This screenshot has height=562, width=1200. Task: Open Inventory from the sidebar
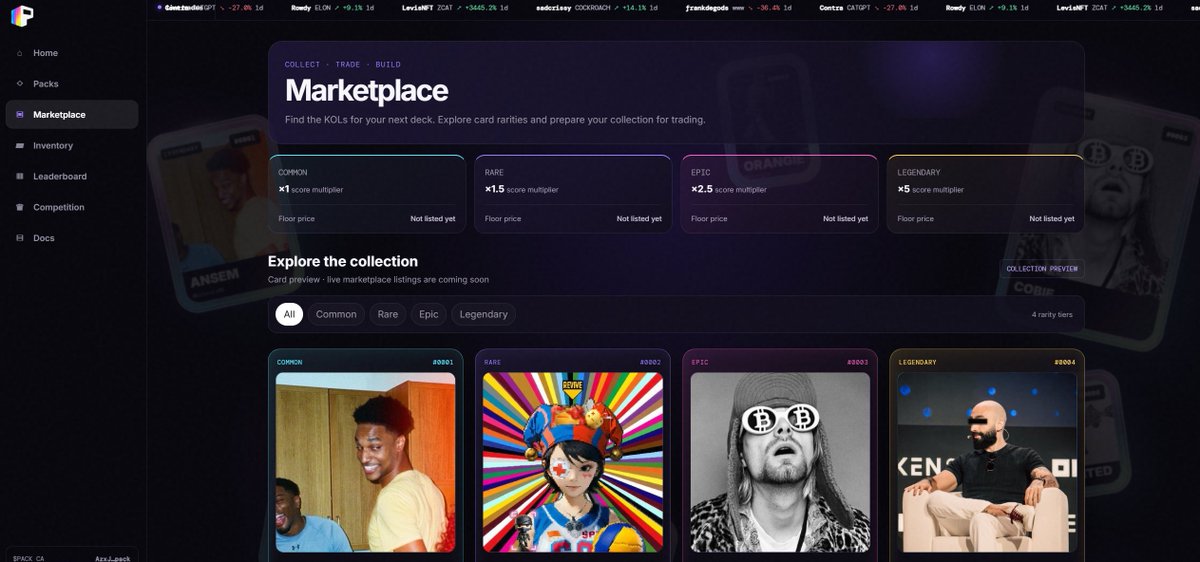(x=72, y=146)
